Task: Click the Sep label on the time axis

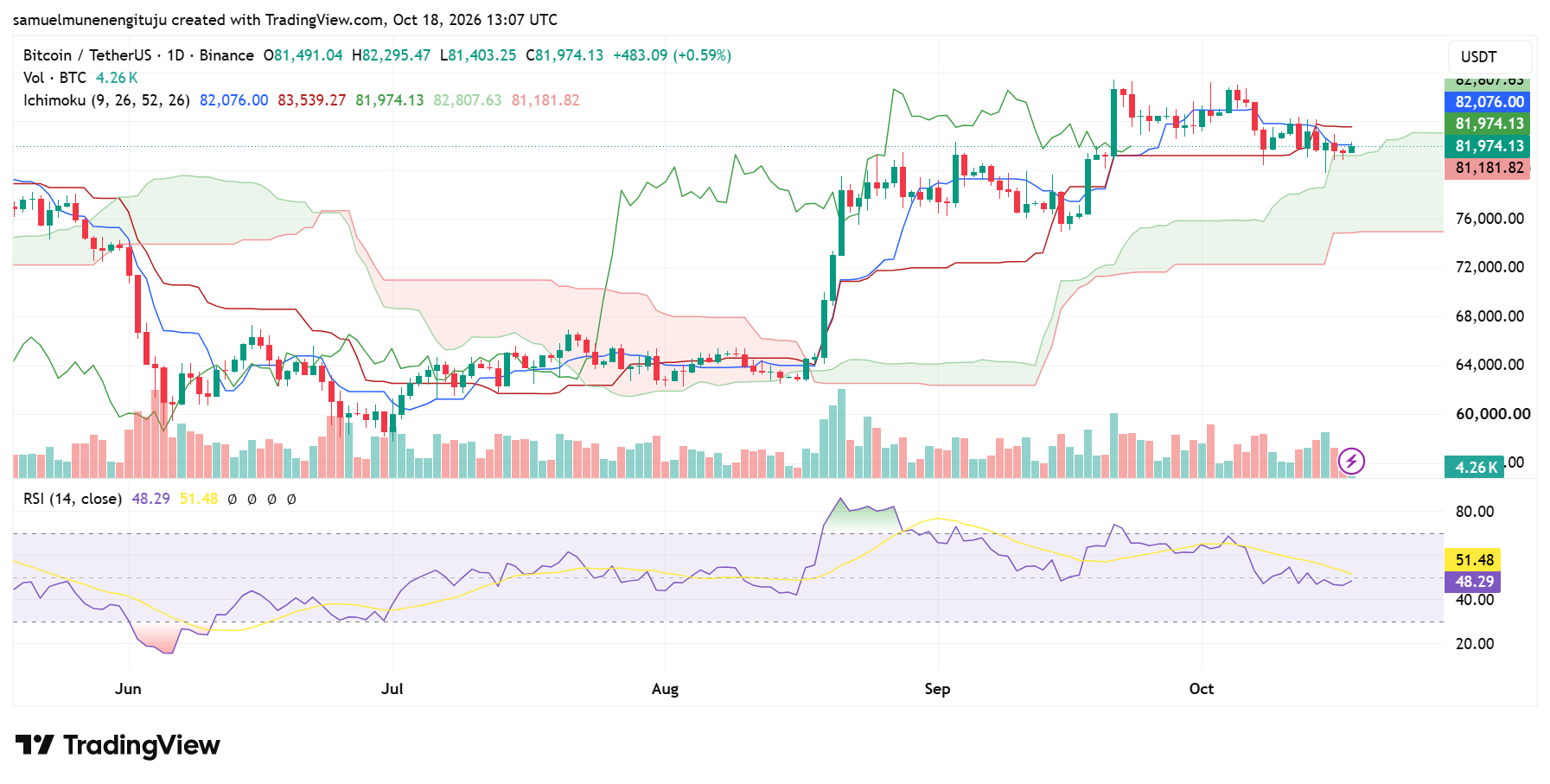Action: pos(937,689)
